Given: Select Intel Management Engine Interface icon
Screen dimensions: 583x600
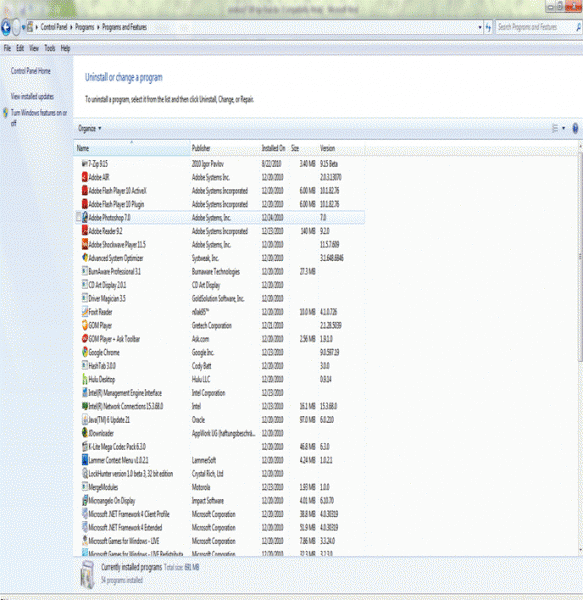Looking at the screenshot, I should pyautogui.click(x=85, y=393).
